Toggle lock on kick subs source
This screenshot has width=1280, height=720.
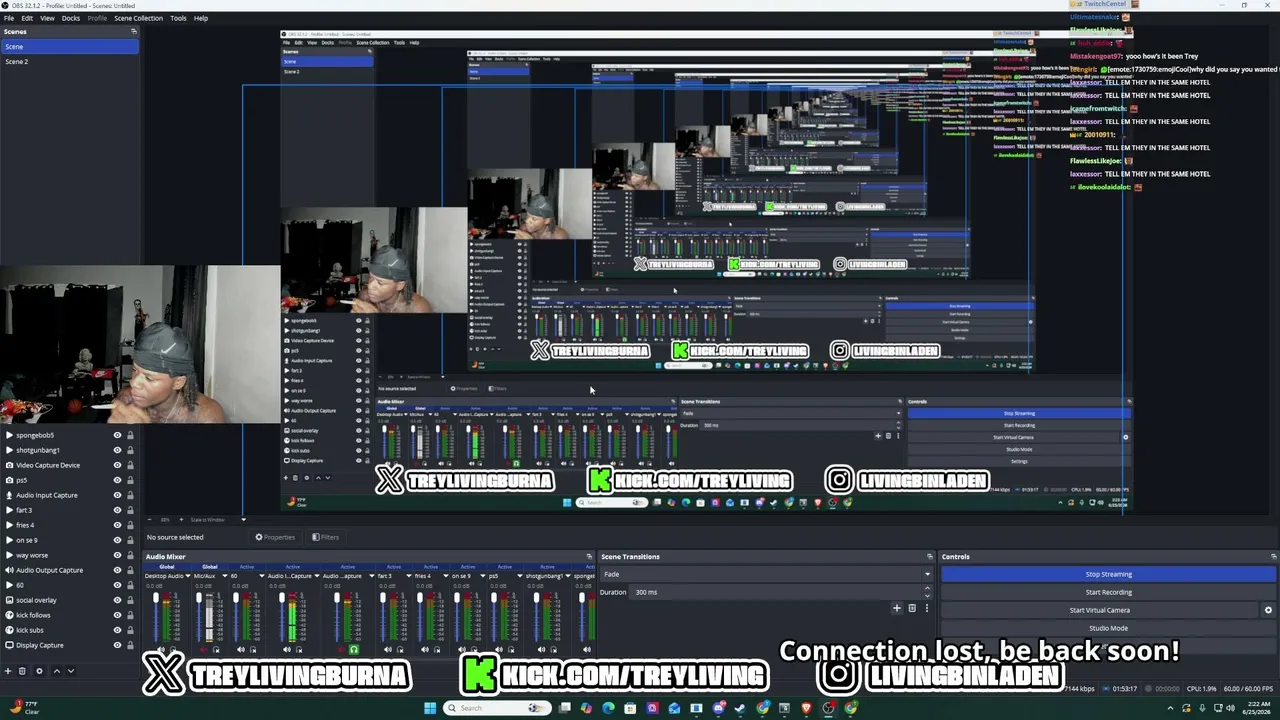pos(130,630)
